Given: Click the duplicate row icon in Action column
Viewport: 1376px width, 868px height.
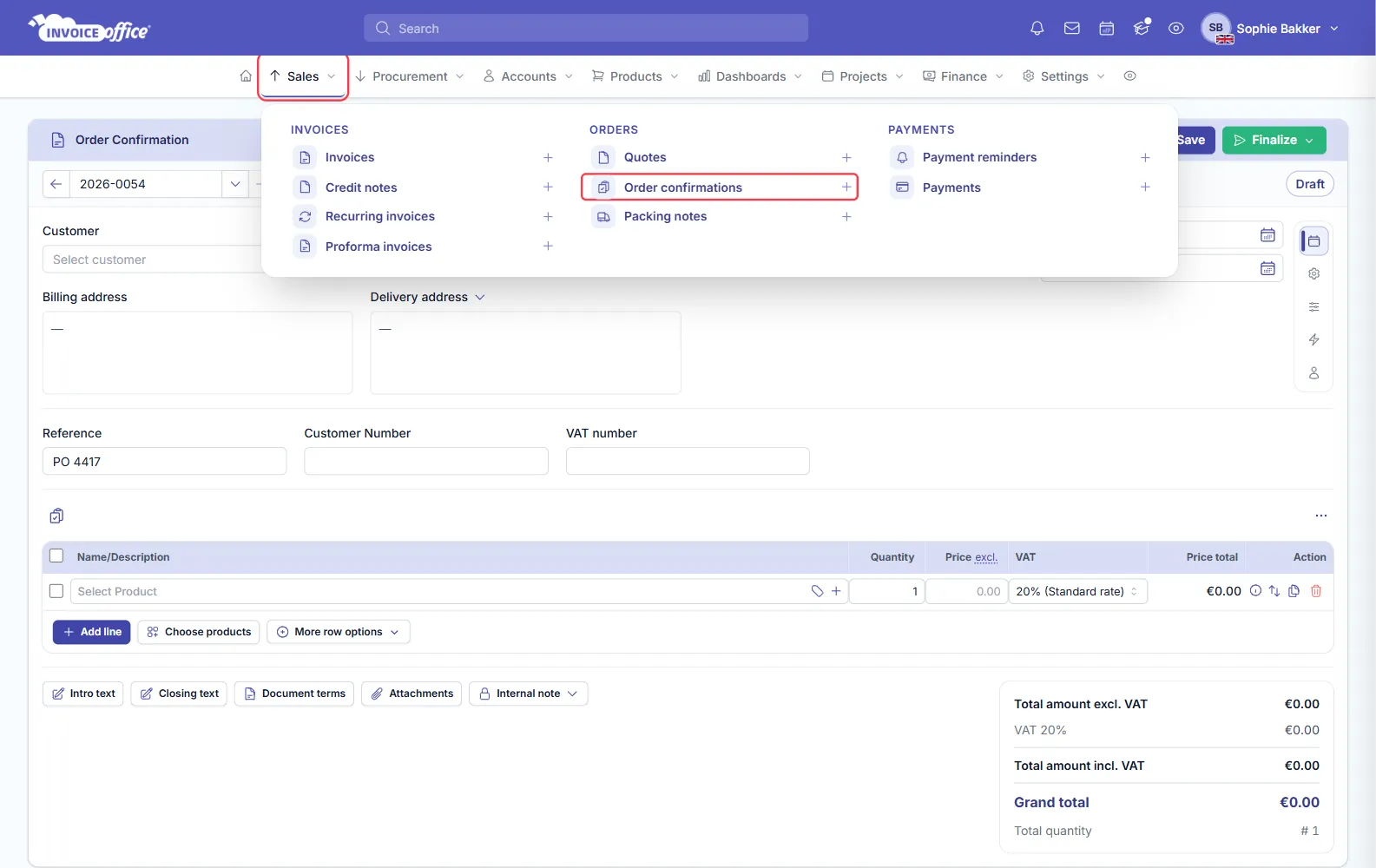Looking at the screenshot, I should click(x=1294, y=591).
